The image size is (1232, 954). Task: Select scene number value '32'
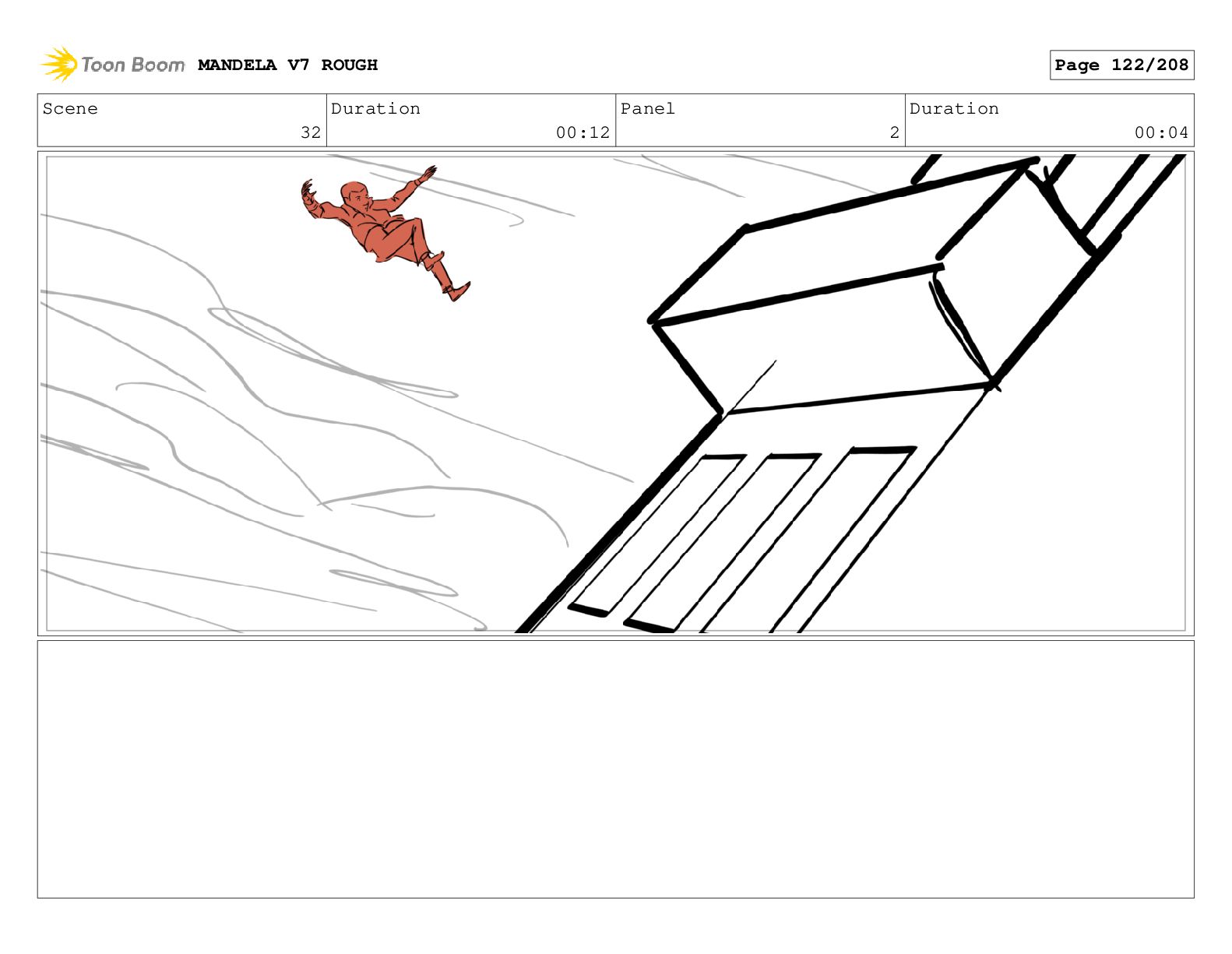[x=311, y=132]
